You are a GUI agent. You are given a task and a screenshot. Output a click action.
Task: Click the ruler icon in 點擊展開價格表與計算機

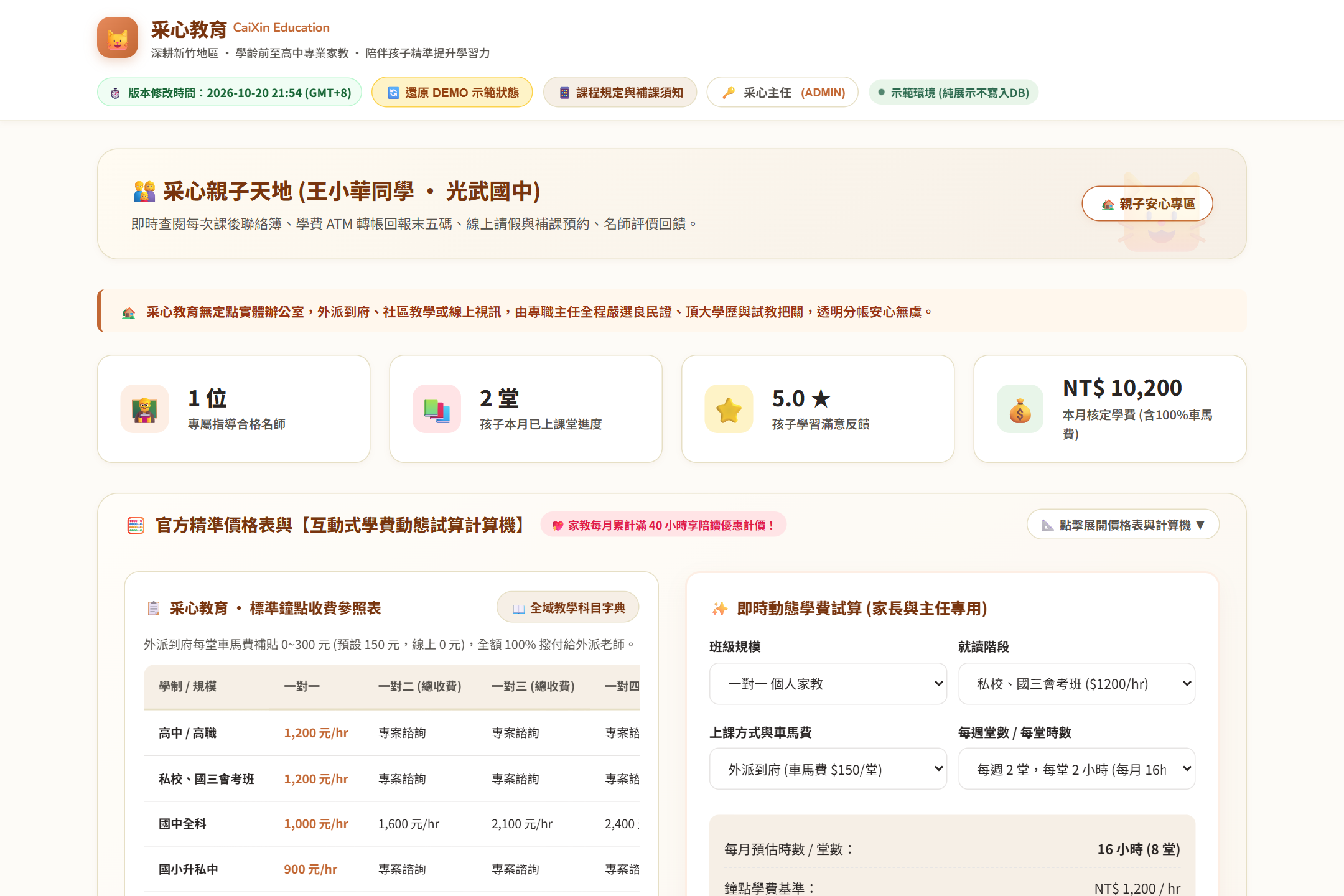pyautogui.click(x=1048, y=526)
